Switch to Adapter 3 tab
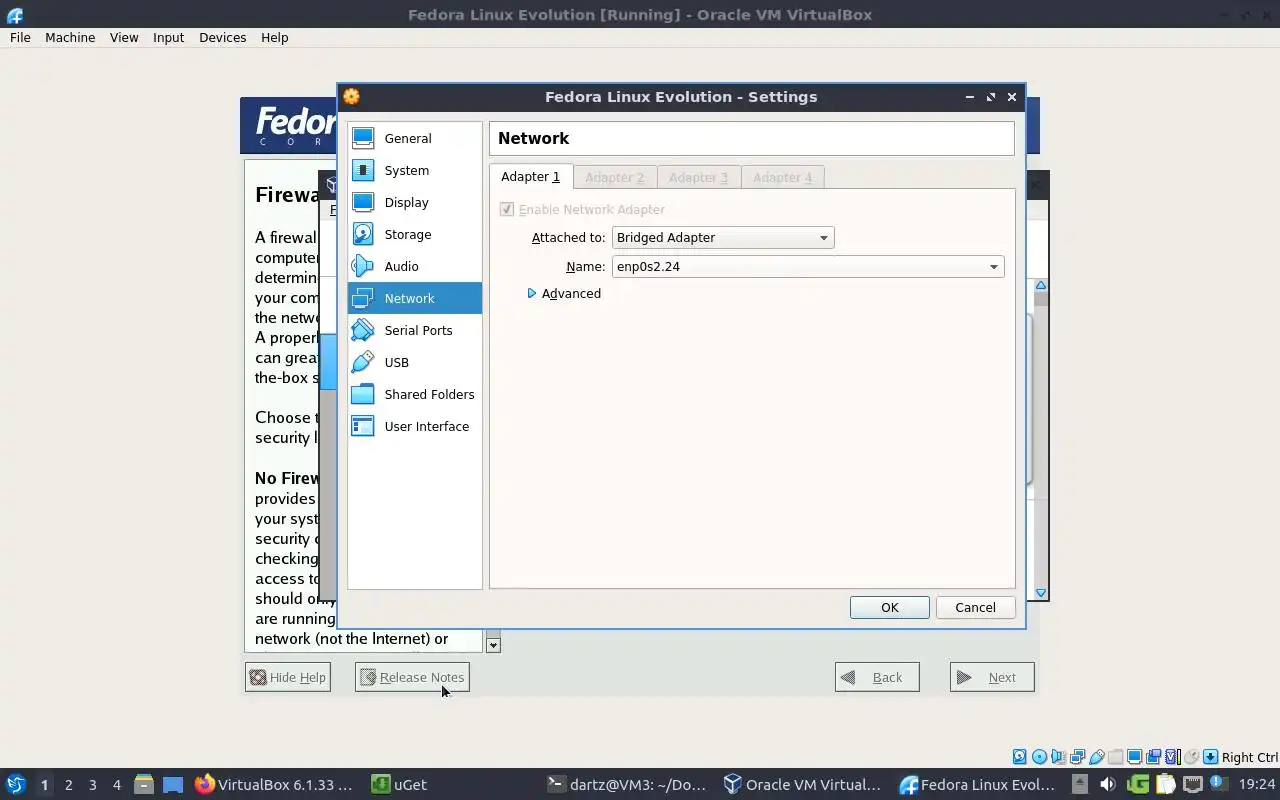The image size is (1280, 800). coord(699,177)
